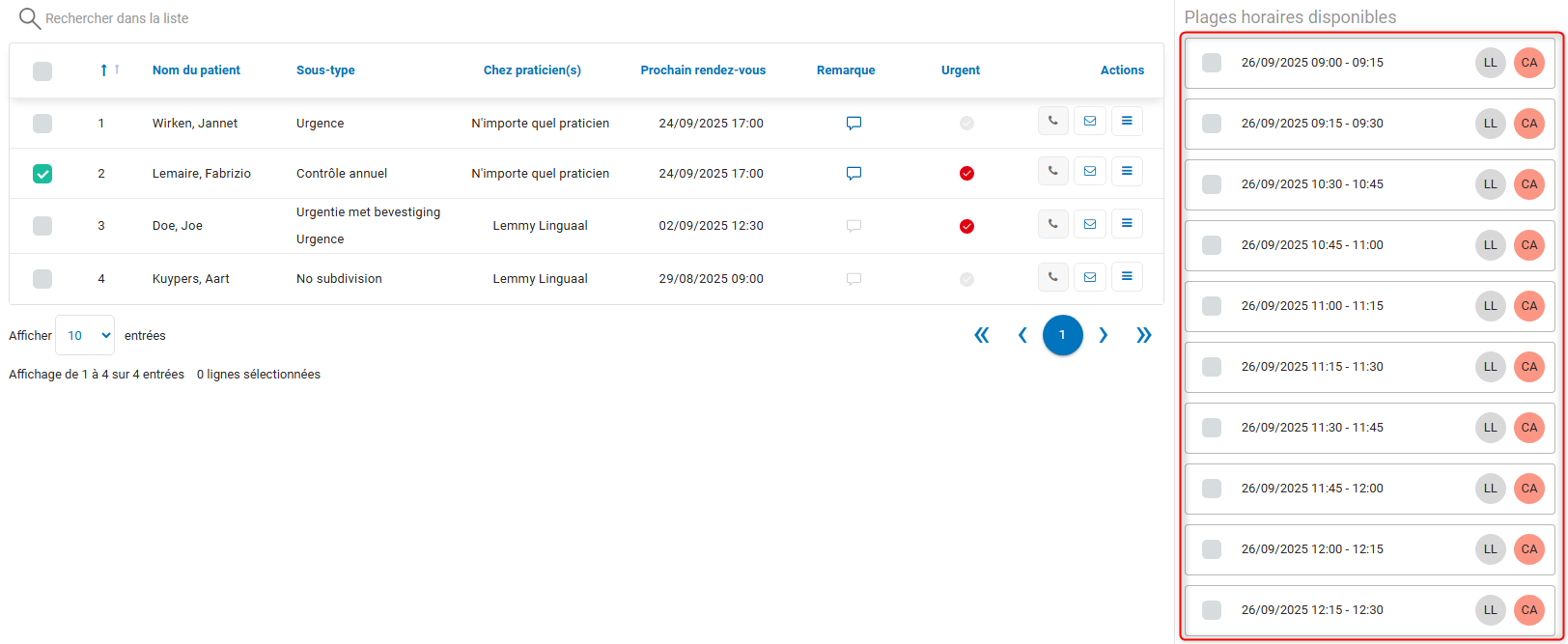Click email icon for Lemaire, Fabrizio
The width and height of the screenshot is (1568, 644).
[x=1089, y=172]
